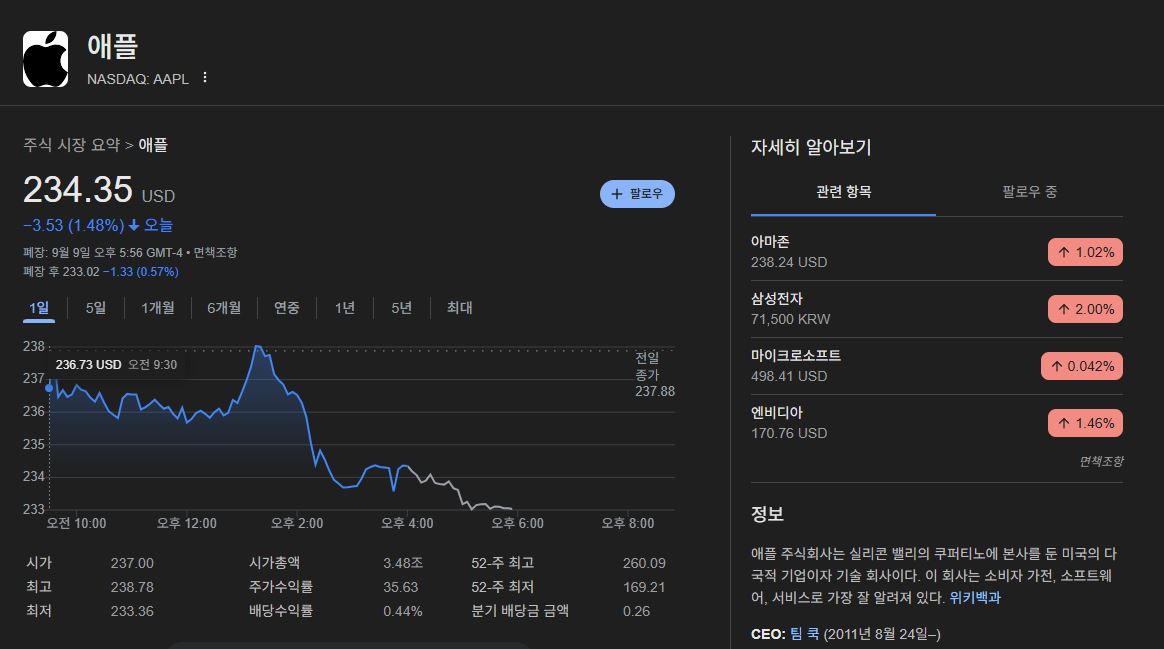Image resolution: width=1164 pixels, height=649 pixels.
Task: Click the NASDAQ: AAPL ticker text
Action: pyautogui.click(x=138, y=79)
